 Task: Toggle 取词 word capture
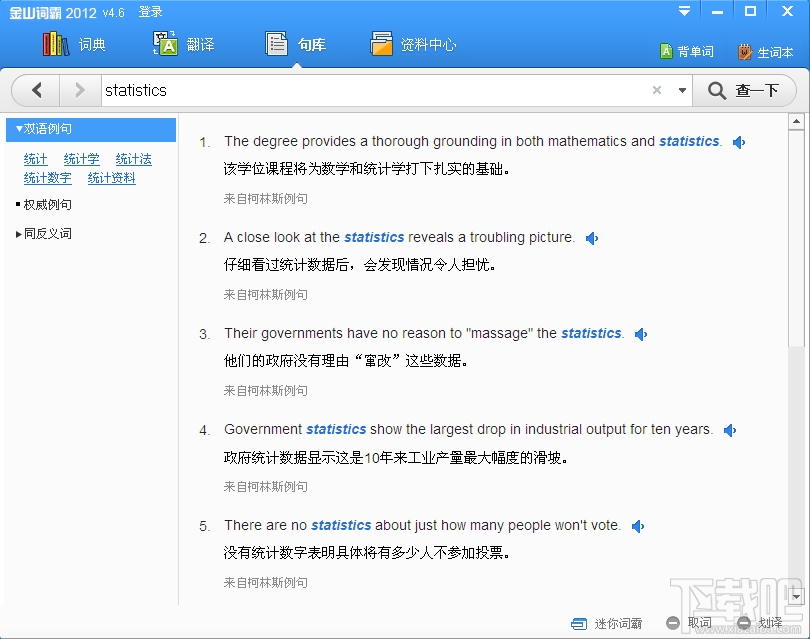pos(689,623)
